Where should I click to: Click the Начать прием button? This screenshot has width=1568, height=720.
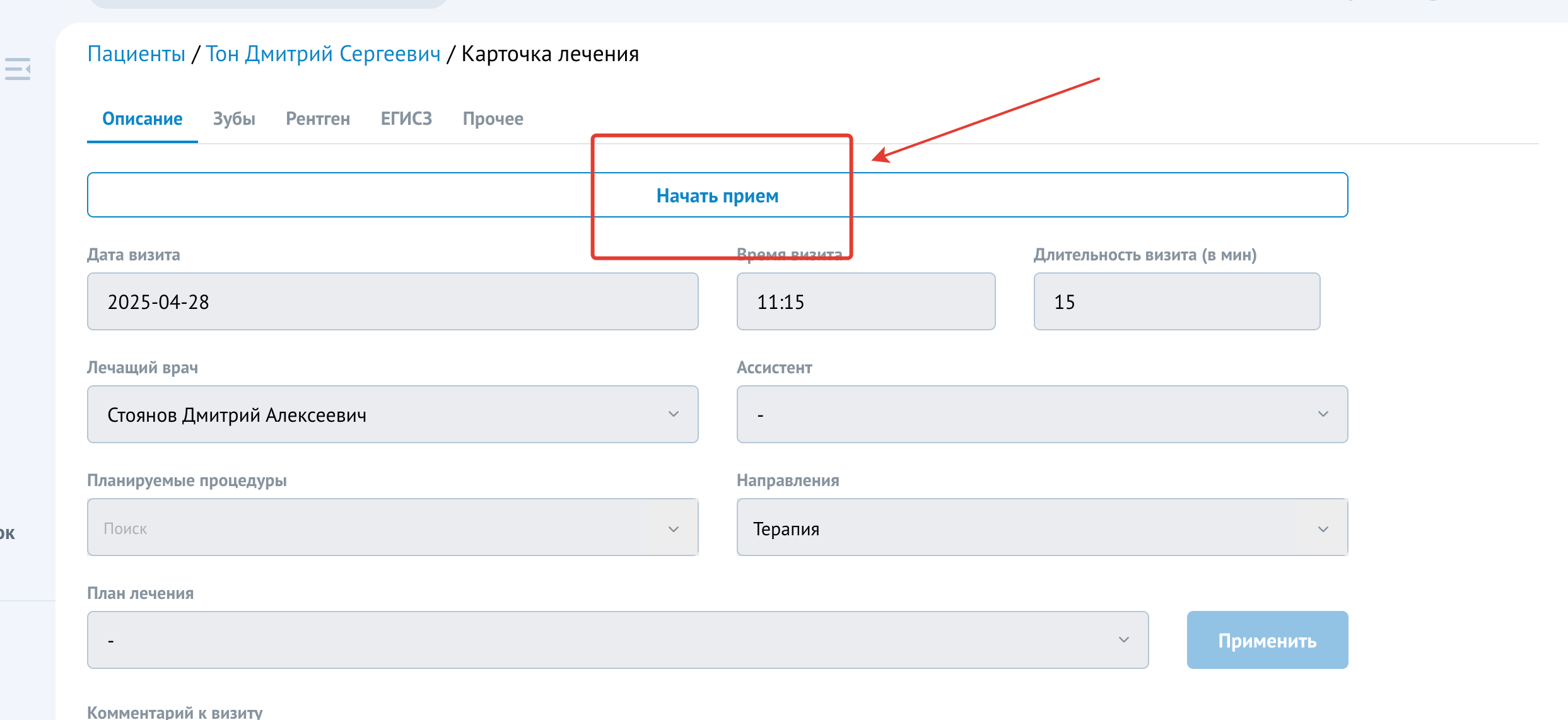coord(717,195)
